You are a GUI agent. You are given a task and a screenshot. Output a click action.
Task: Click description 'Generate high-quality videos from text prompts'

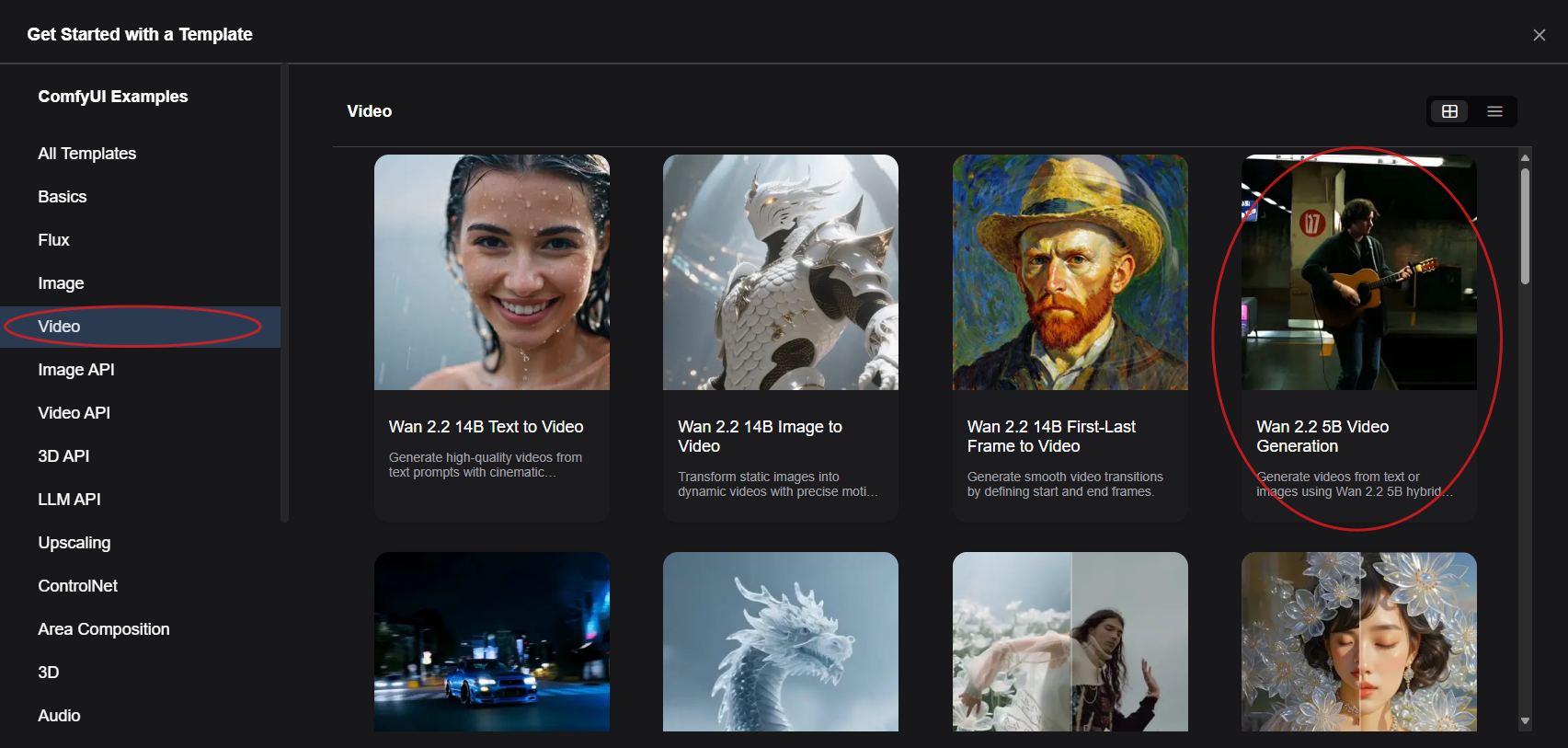point(486,465)
